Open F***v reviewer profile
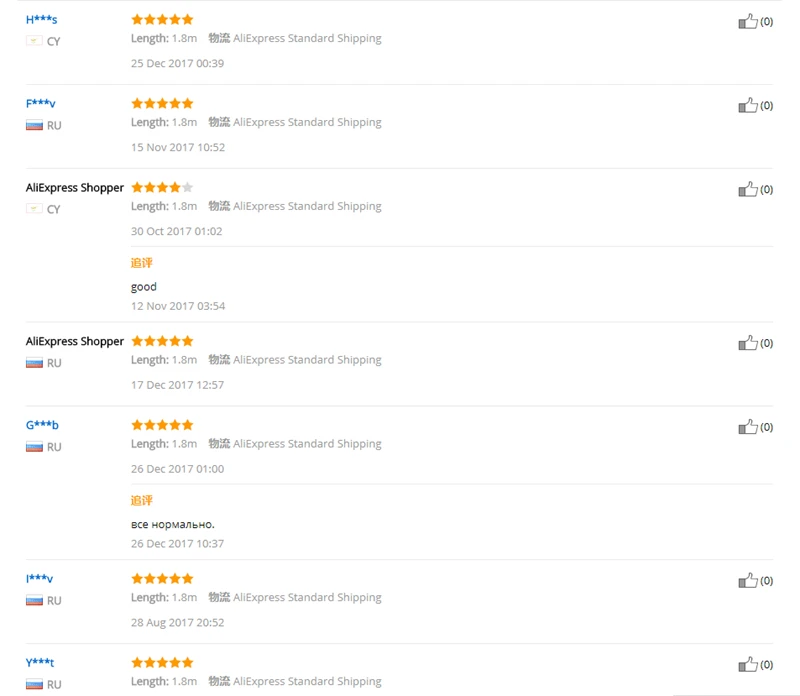The width and height of the screenshot is (800, 696). [40, 104]
